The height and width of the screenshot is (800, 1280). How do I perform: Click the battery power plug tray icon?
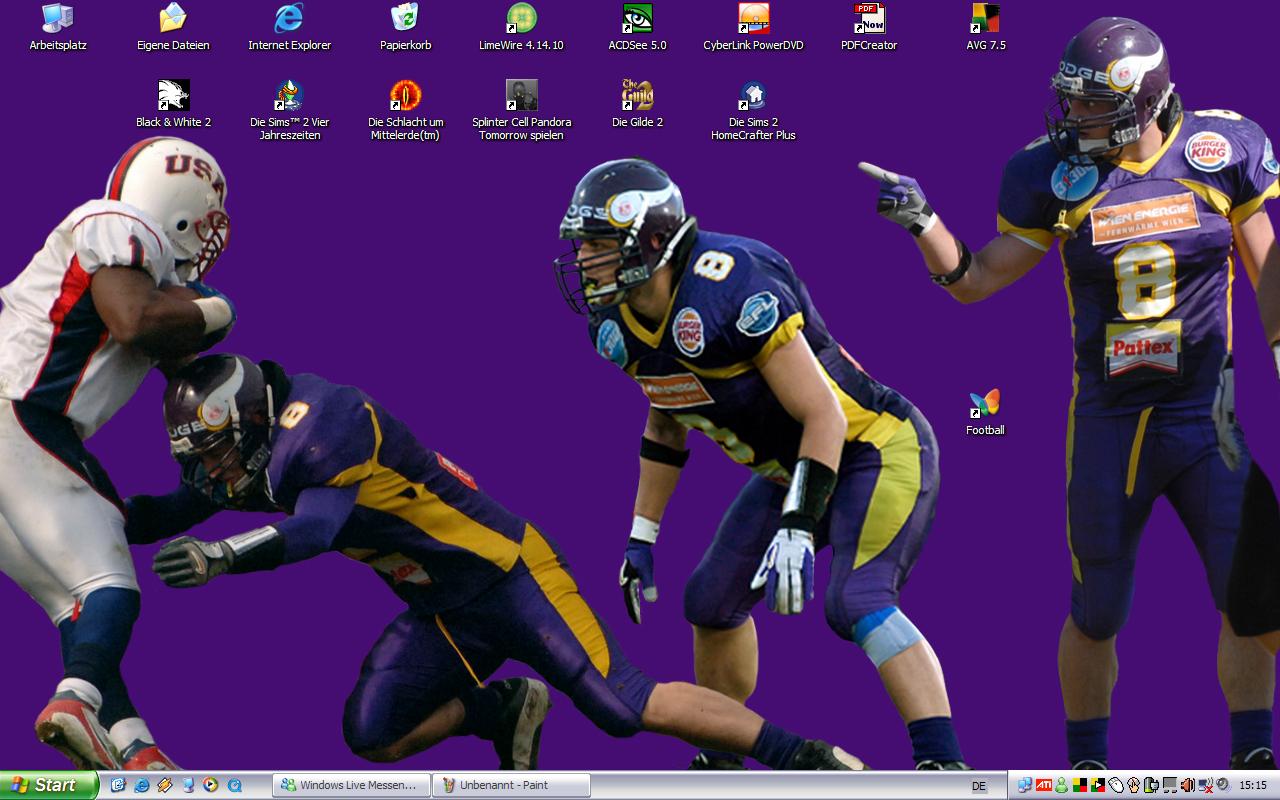pyautogui.click(x=1152, y=786)
